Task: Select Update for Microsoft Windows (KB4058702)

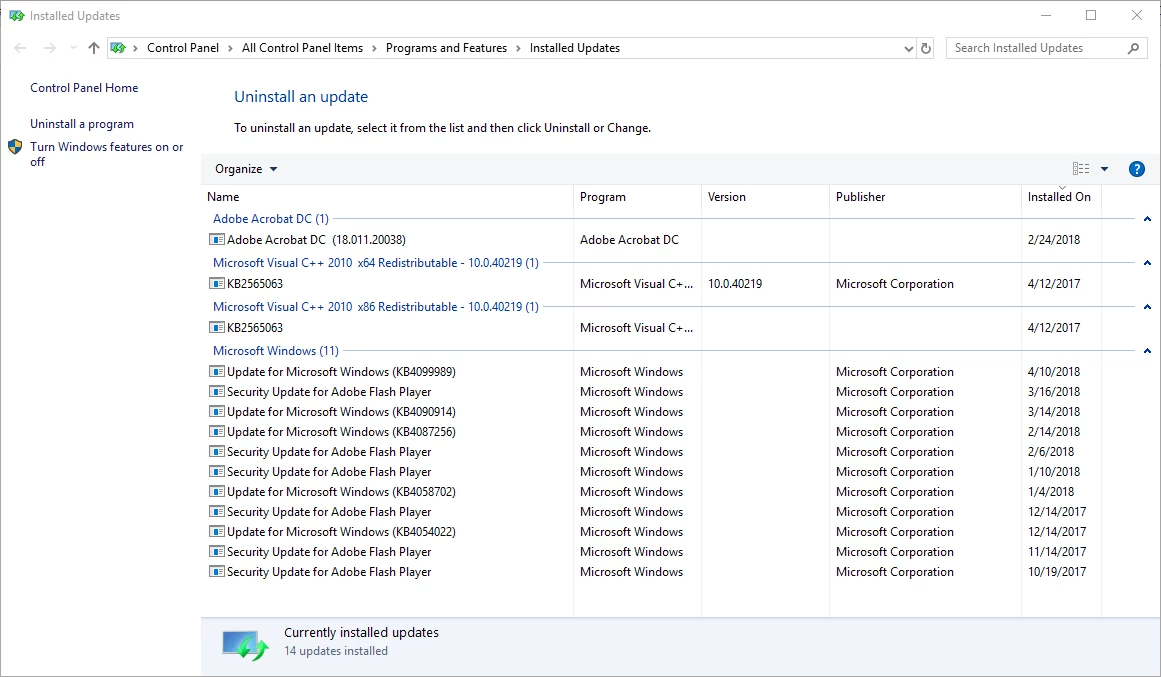Action: pyautogui.click(x=341, y=492)
